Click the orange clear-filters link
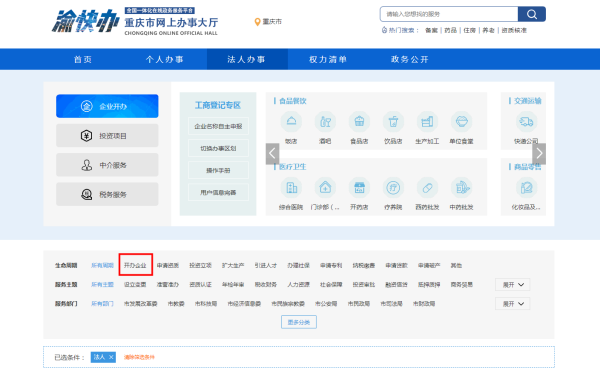 pyautogui.click(x=139, y=357)
